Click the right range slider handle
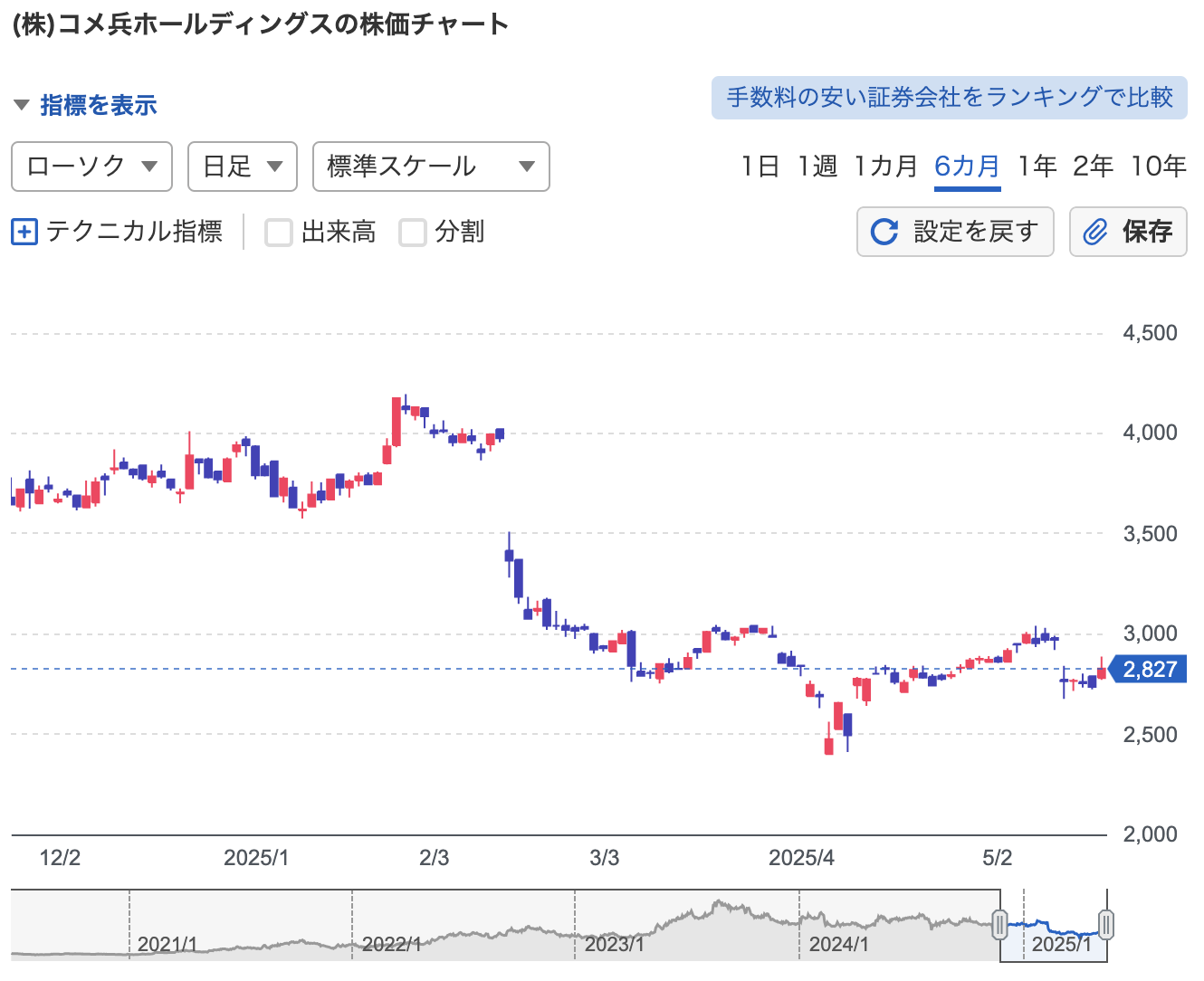 click(1106, 924)
